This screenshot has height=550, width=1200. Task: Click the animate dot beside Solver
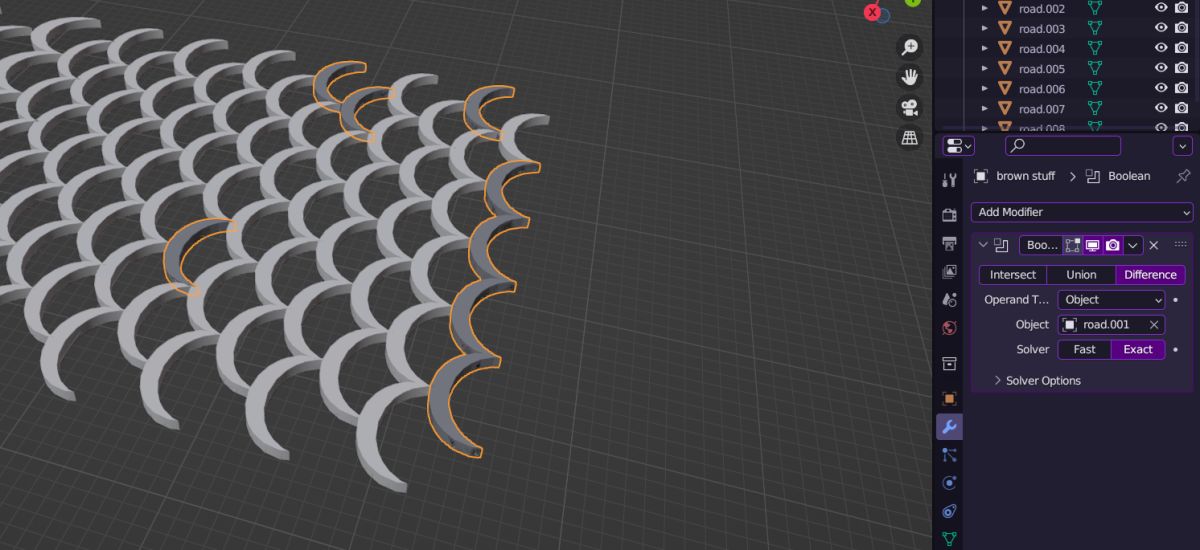coord(1175,350)
